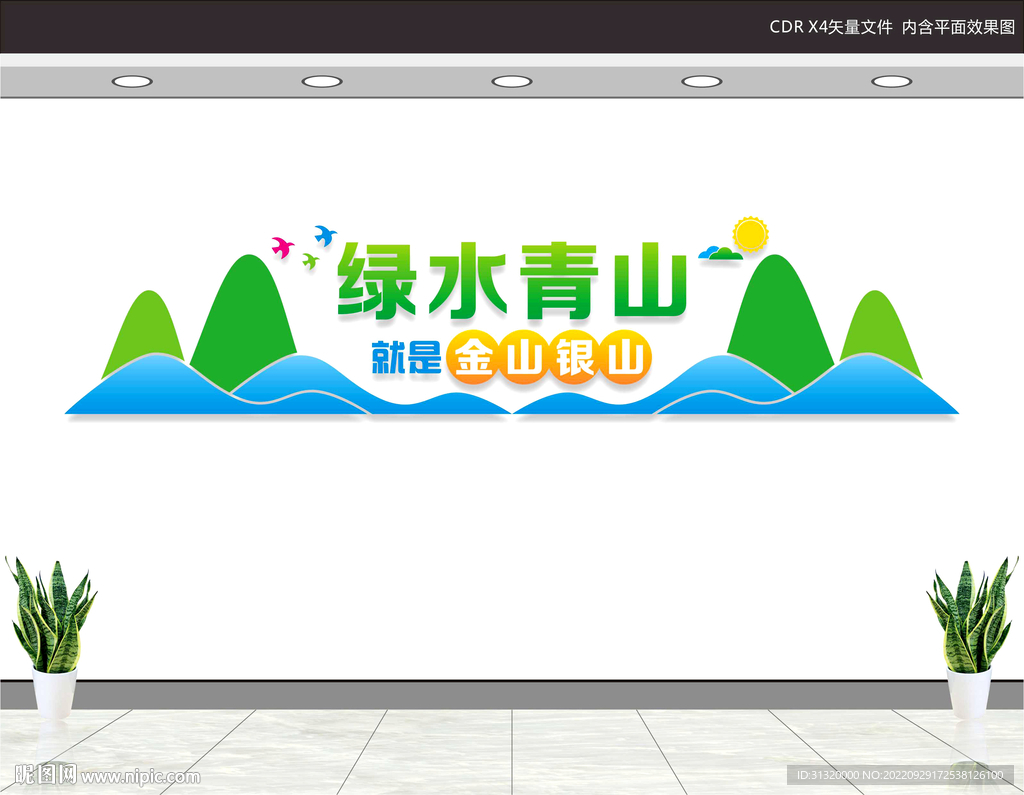Select the green "绿" title character

point(378,281)
